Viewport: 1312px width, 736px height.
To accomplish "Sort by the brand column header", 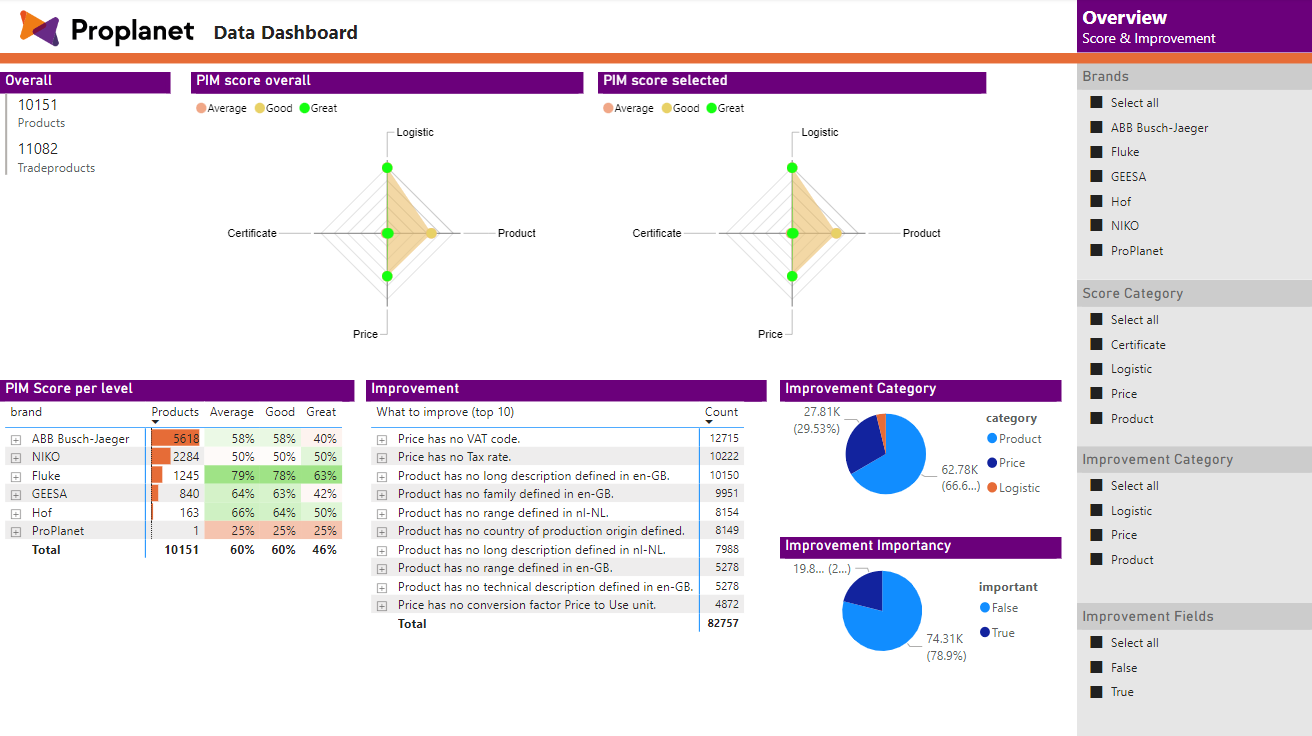I will pos(26,412).
